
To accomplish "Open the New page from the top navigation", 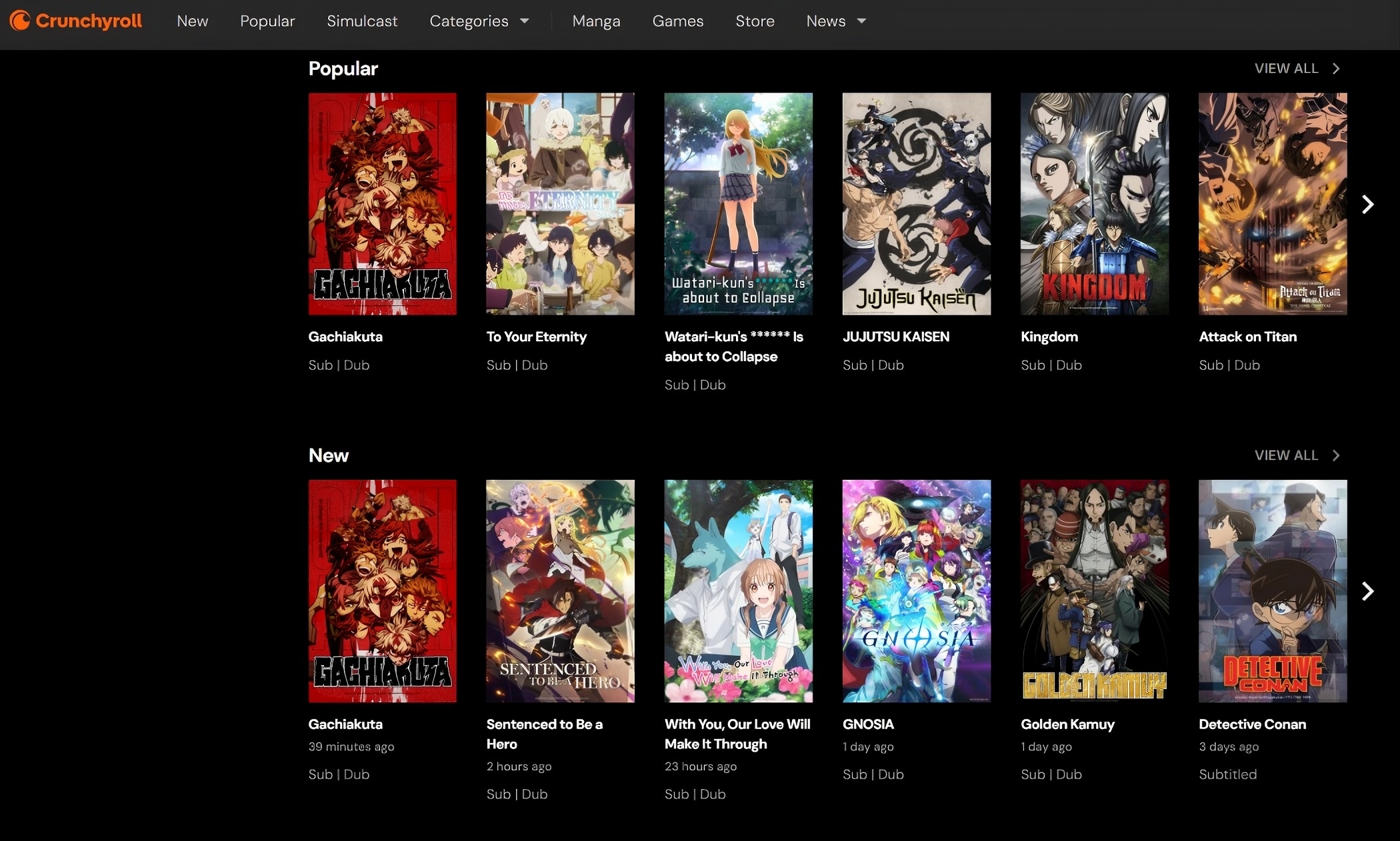I will pyautogui.click(x=193, y=21).
